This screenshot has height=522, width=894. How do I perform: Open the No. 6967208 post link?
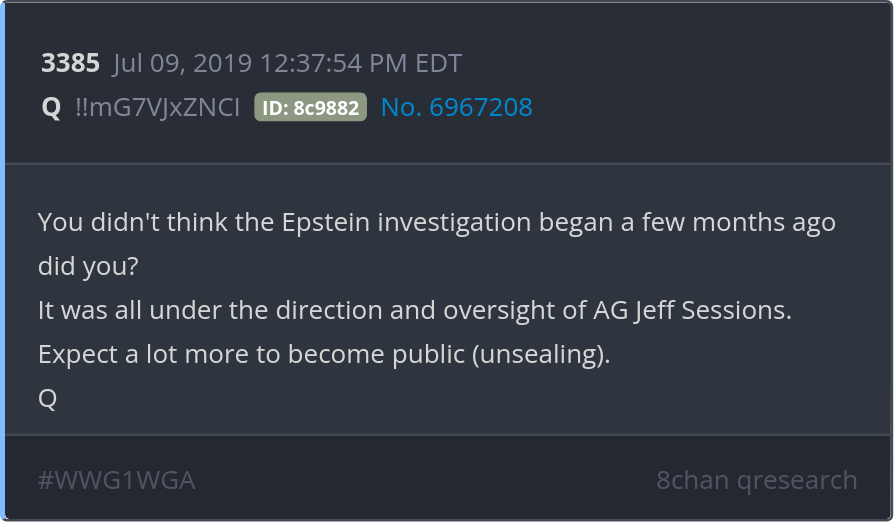point(456,107)
